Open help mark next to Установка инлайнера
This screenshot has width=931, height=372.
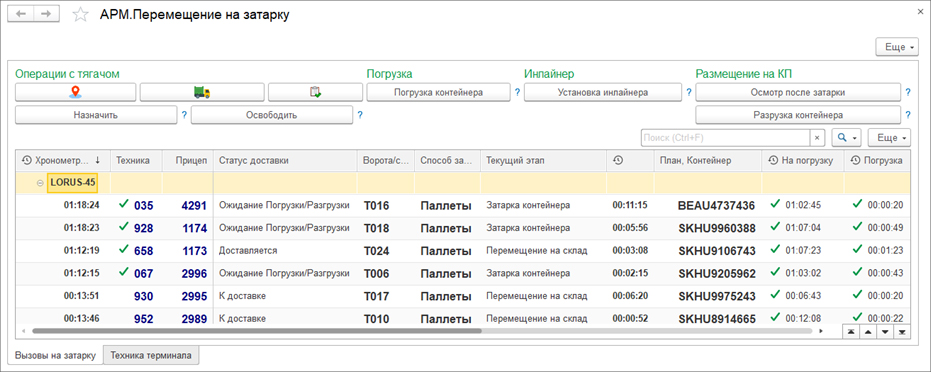pos(689,93)
